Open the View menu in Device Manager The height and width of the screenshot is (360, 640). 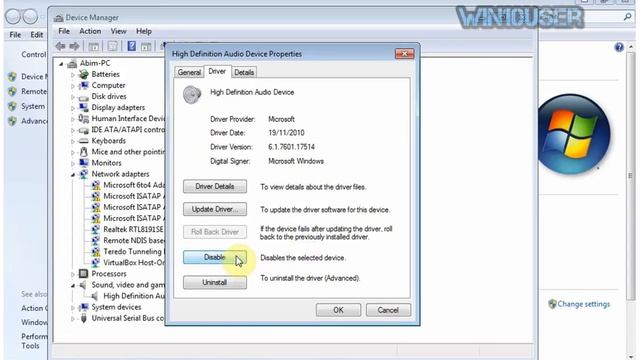118,31
